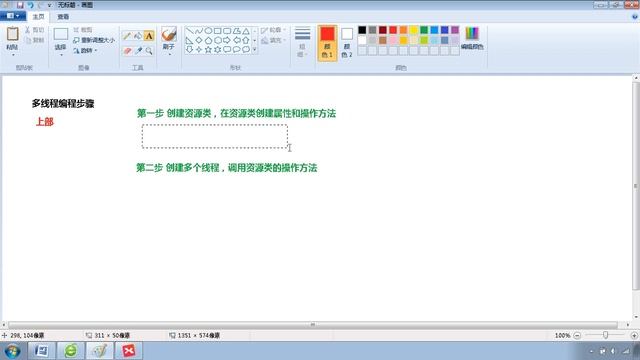The image size is (640, 360).
Task: Pick the dark red color swatch
Action: coord(382,30)
